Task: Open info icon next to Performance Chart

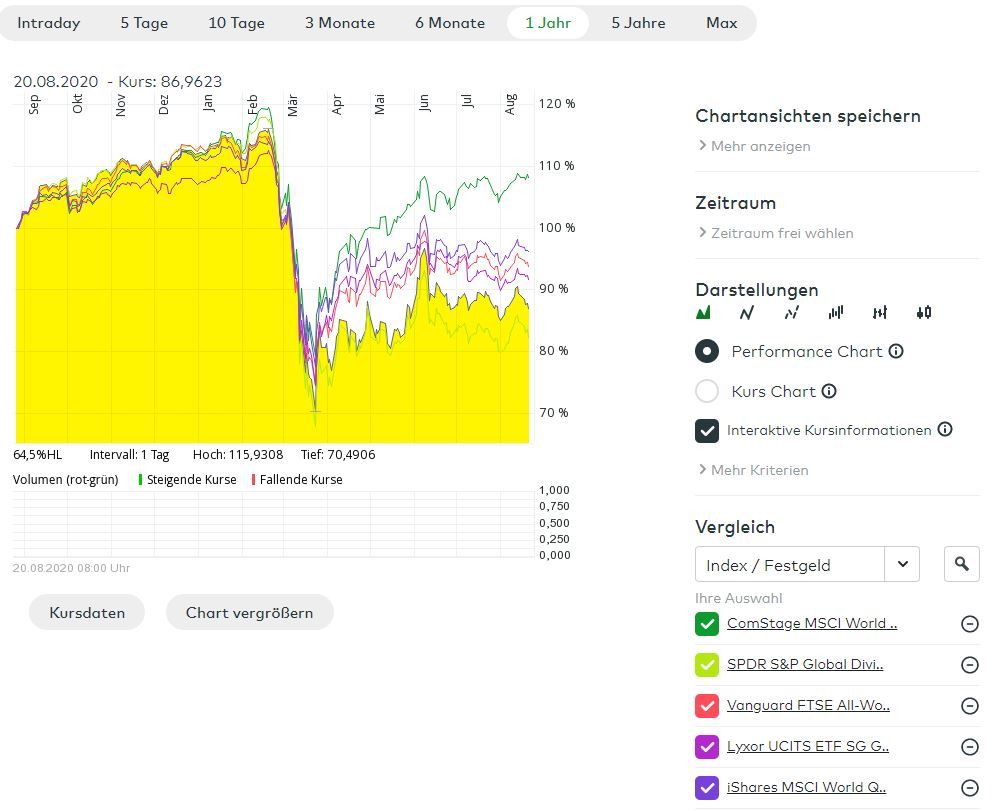Action: (896, 351)
